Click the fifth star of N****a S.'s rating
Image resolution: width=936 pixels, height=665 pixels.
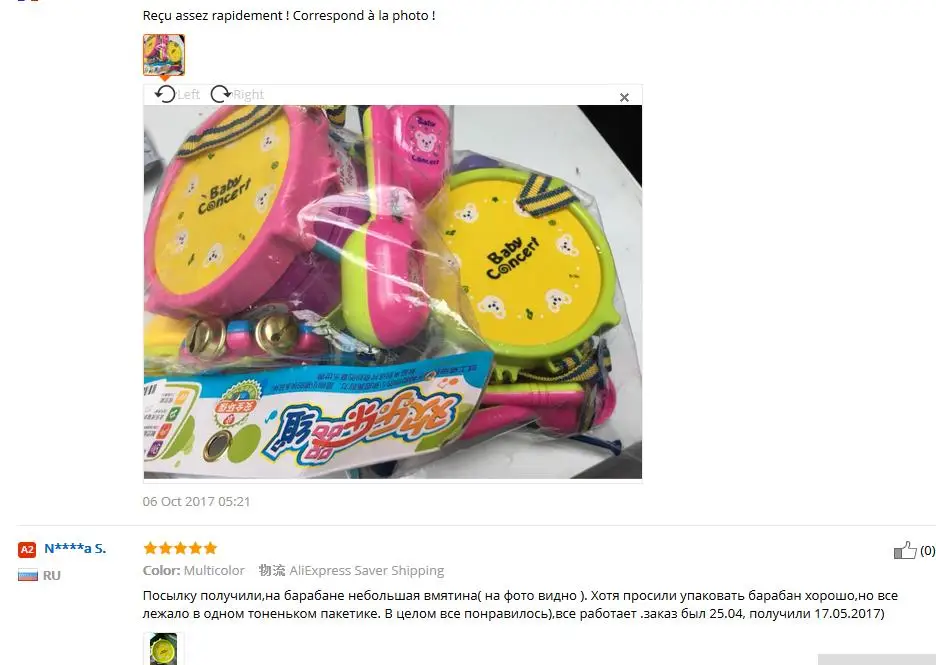pyautogui.click(x=210, y=548)
